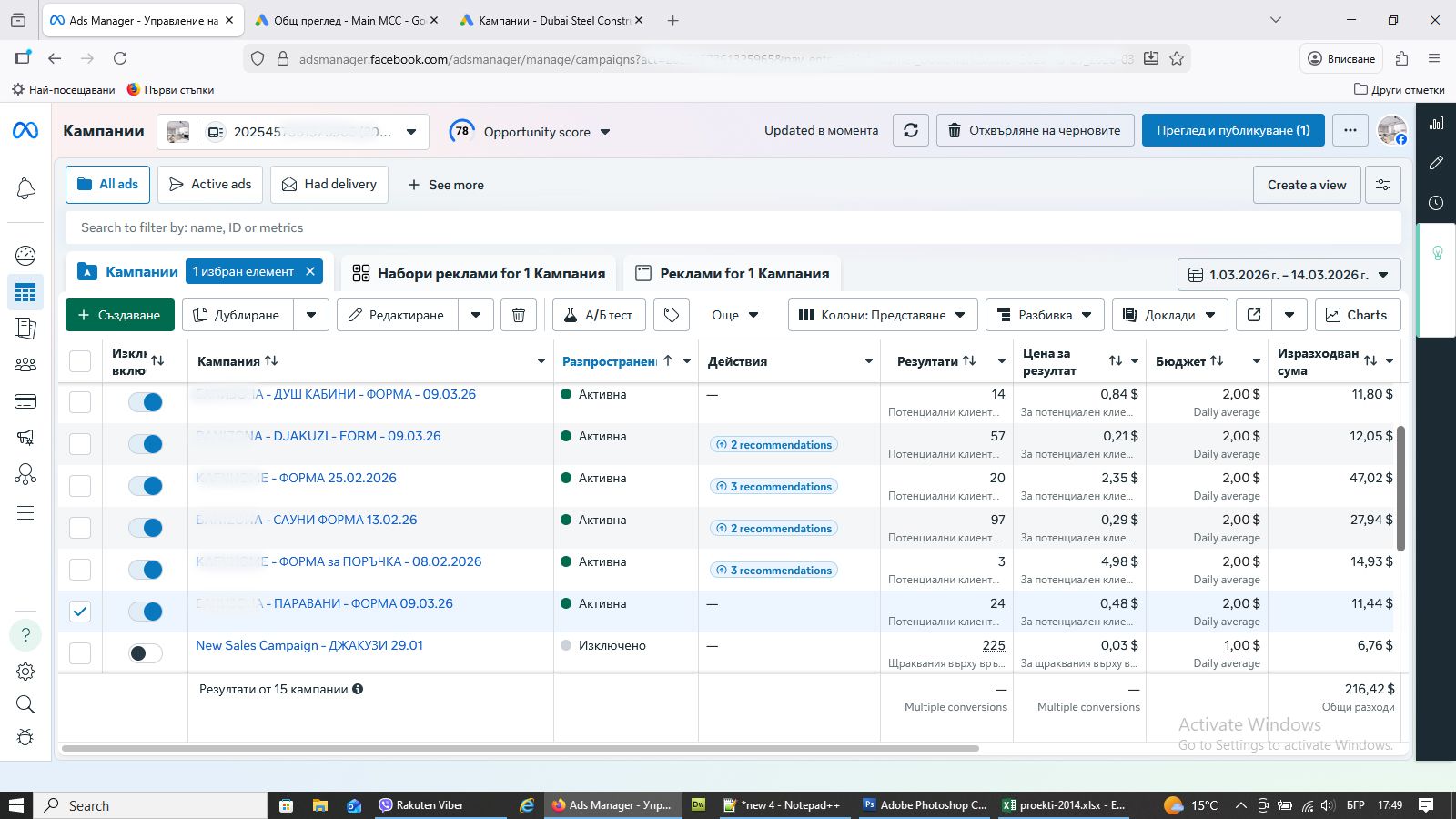The width and height of the screenshot is (1456, 819).
Task: Open account overview gauge icon in sidebar
Action: [x=25, y=256]
